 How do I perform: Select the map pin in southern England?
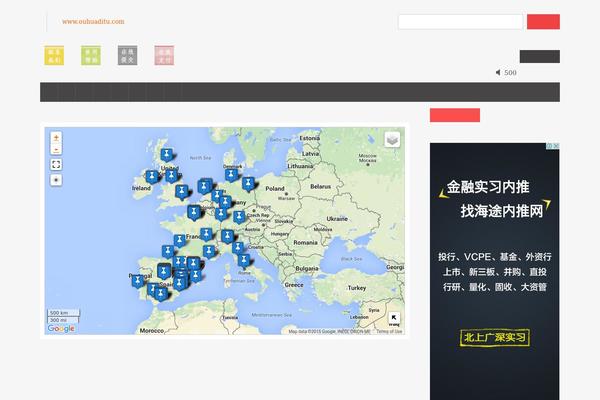click(182, 191)
